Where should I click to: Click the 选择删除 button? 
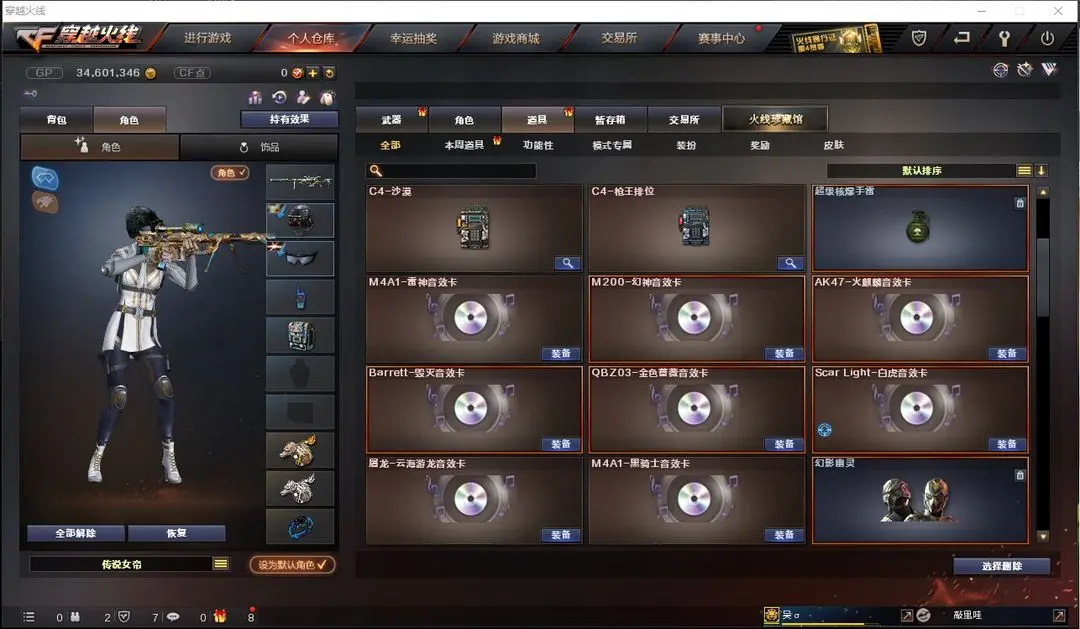pos(1001,566)
